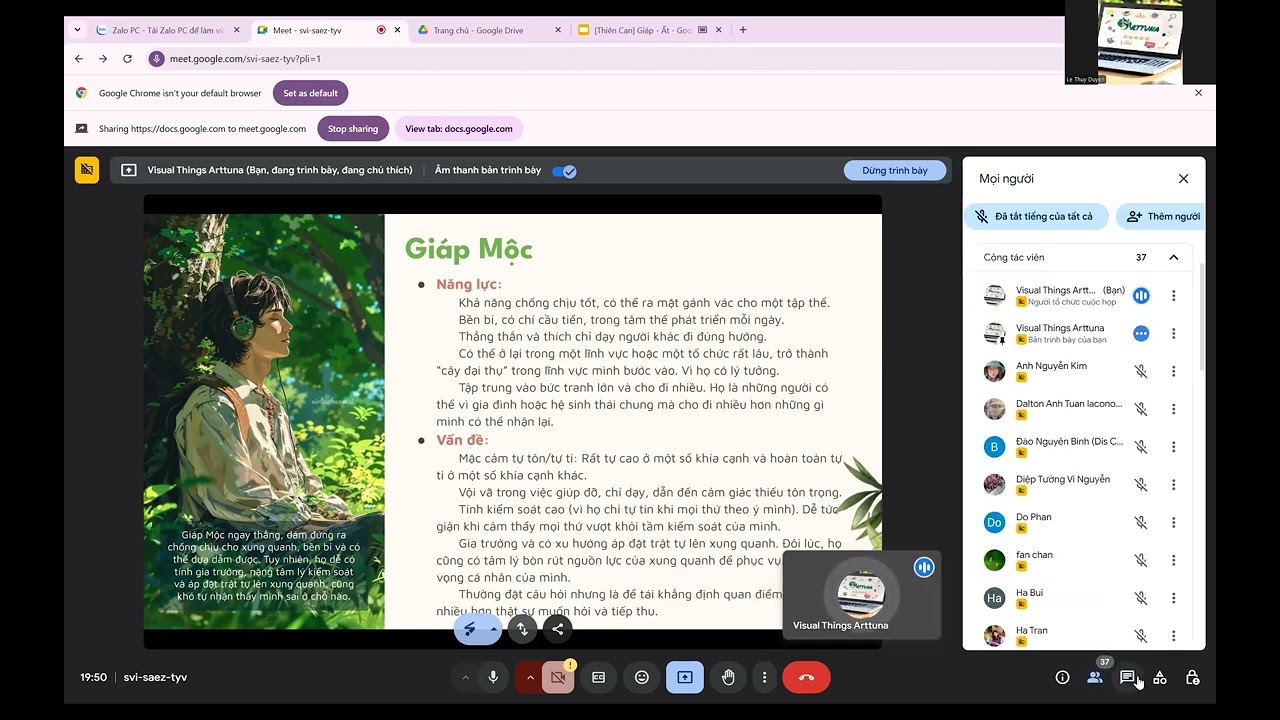Screen dimensions: 1280x720
Task: Select the Meet svi-saez-tyv tab
Action: tap(327, 30)
